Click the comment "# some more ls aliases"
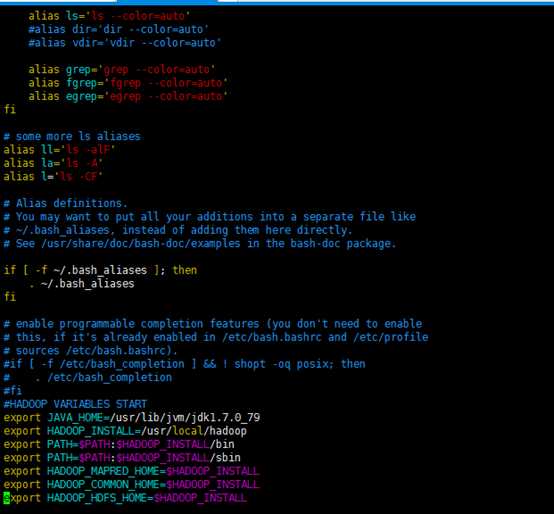This screenshot has width=554, height=514. click(x=72, y=136)
